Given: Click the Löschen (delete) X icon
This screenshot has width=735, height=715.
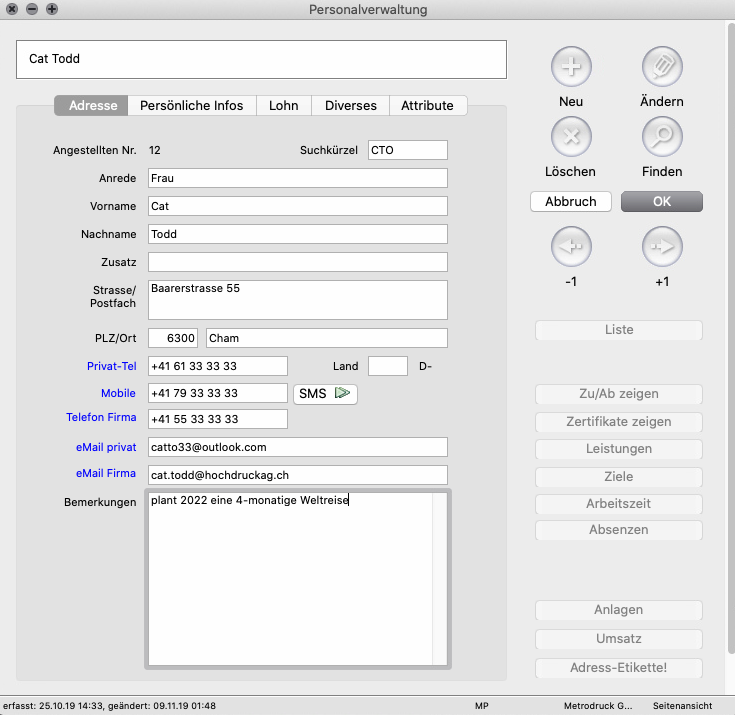Looking at the screenshot, I should click(x=571, y=136).
